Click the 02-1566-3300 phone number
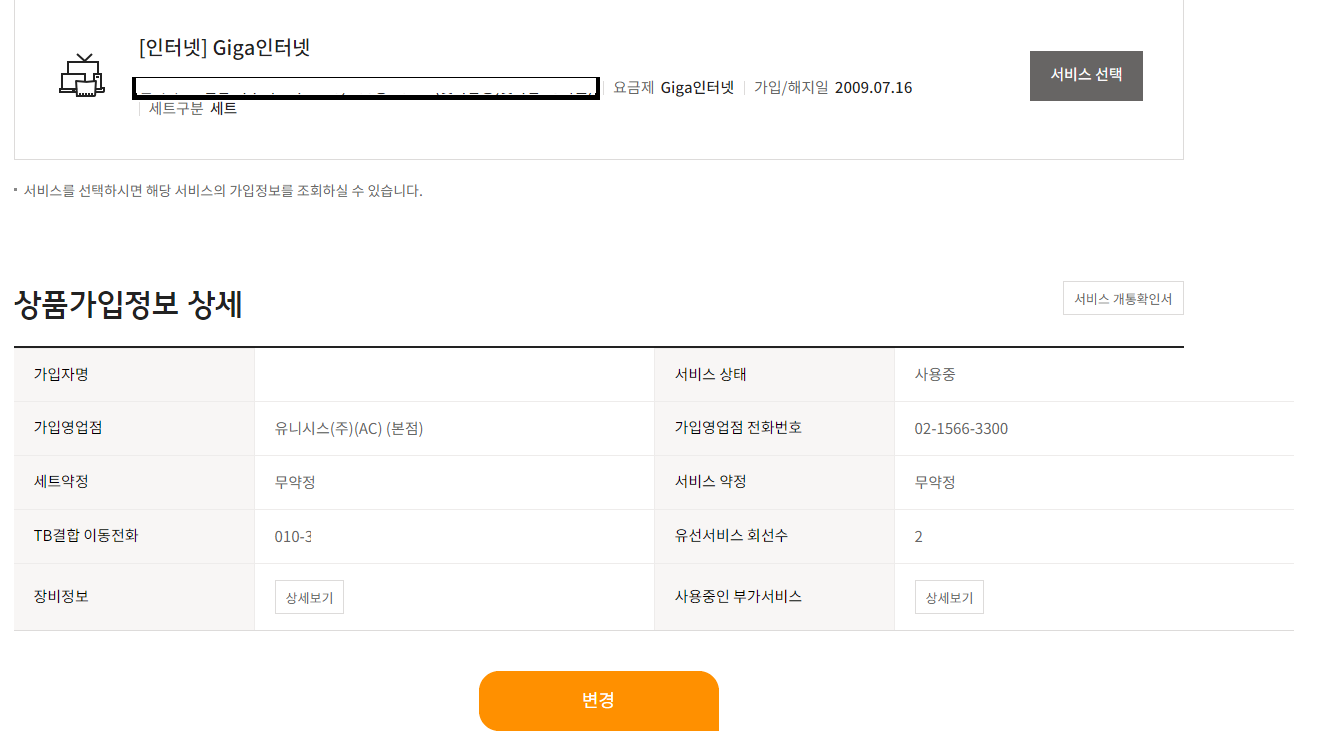Image resolution: width=1329 pixels, height=745 pixels. 961,428
